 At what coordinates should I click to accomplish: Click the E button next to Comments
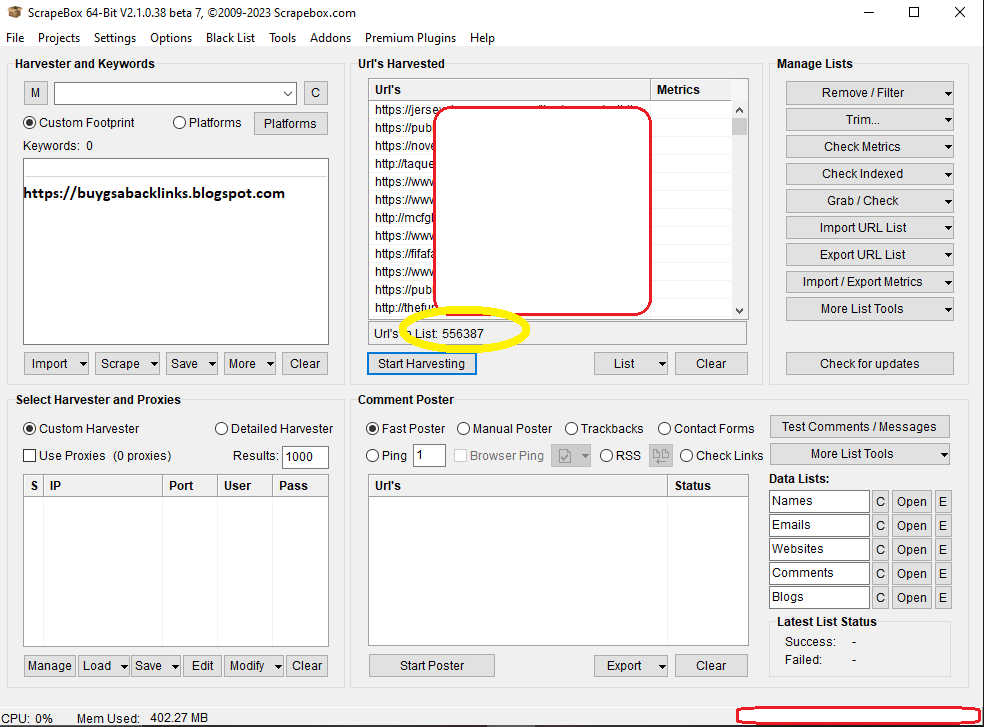tap(943, 573)
